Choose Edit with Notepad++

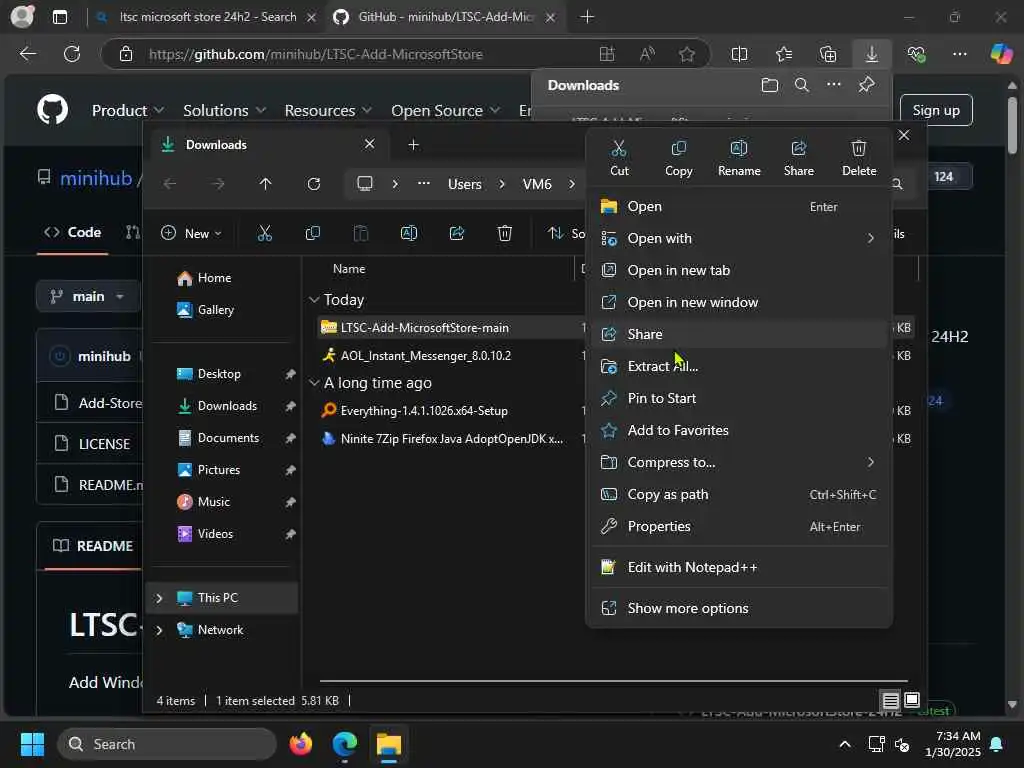point(739,568)
